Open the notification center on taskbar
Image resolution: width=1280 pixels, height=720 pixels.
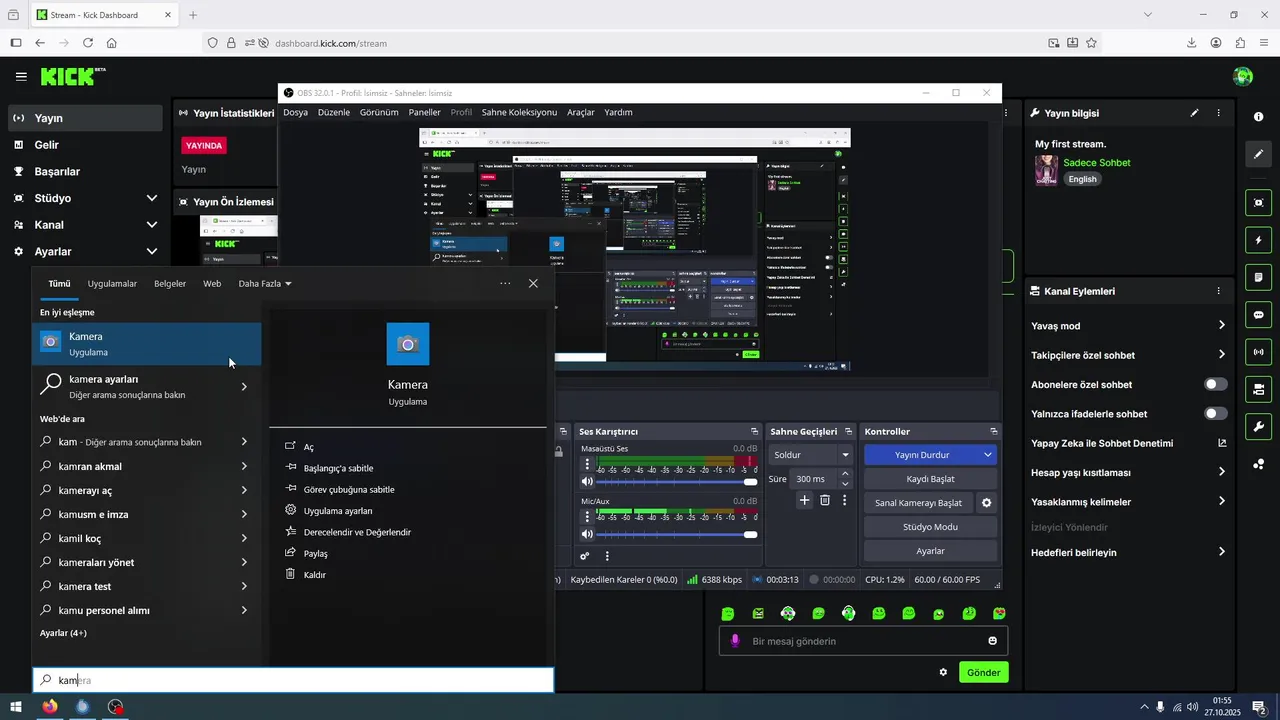tap(1260, 707)
